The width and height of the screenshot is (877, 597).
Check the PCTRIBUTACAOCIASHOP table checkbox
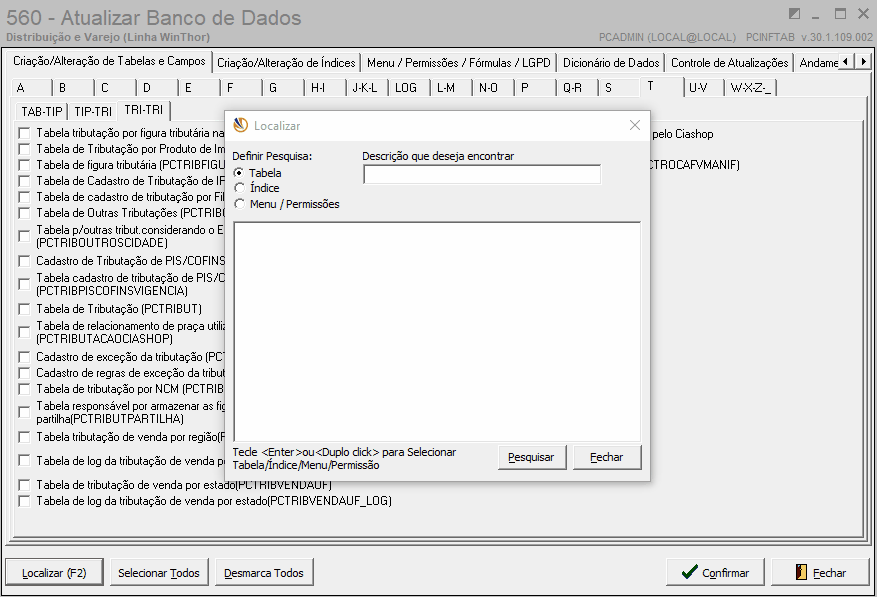[24, 332]
